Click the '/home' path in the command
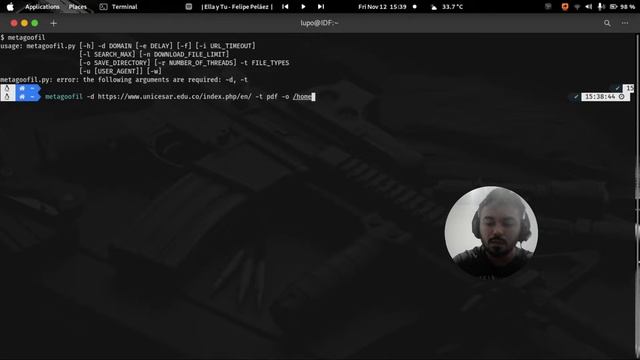Image resolution: width=640 pixels, height=360 pixels. [x=302, y=97]
